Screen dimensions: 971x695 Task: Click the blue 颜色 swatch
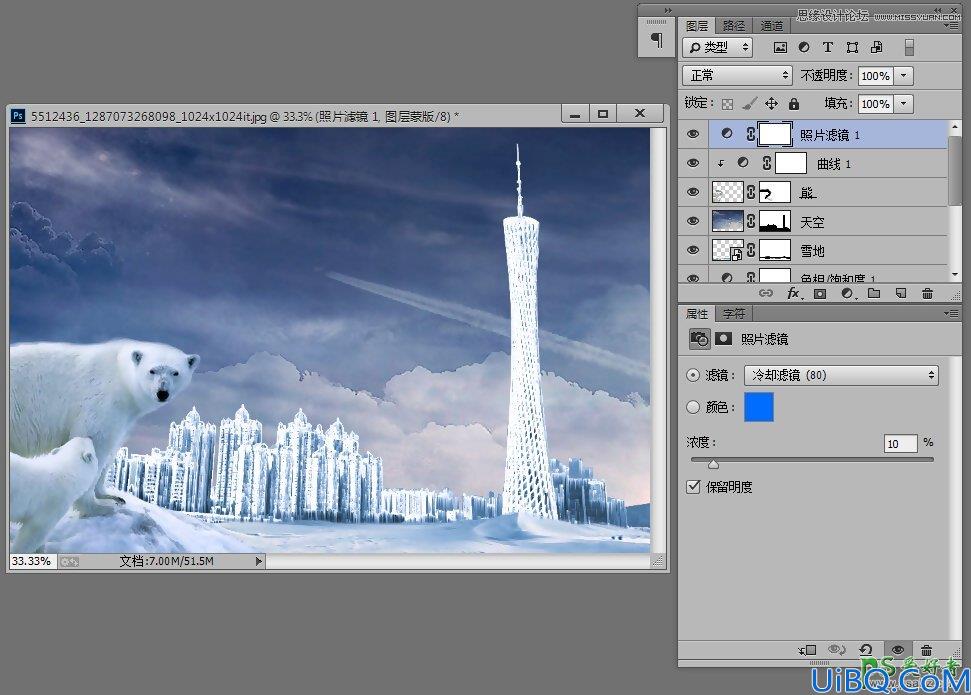coord(759,407)
